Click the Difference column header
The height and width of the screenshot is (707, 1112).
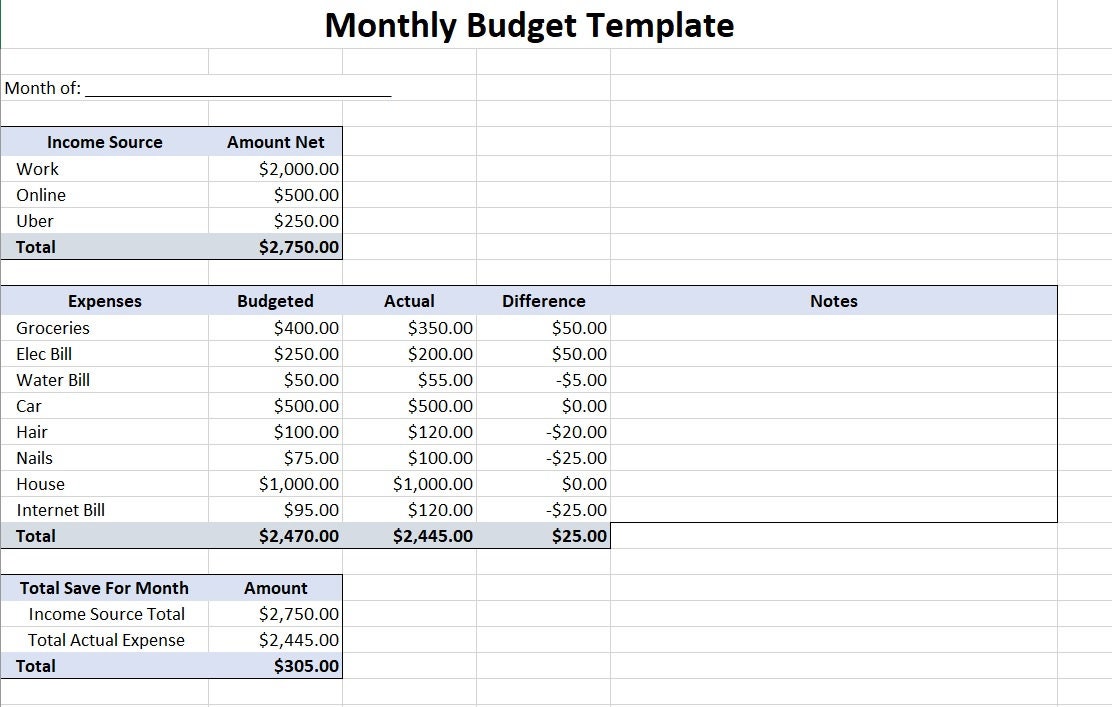point(543,301)
